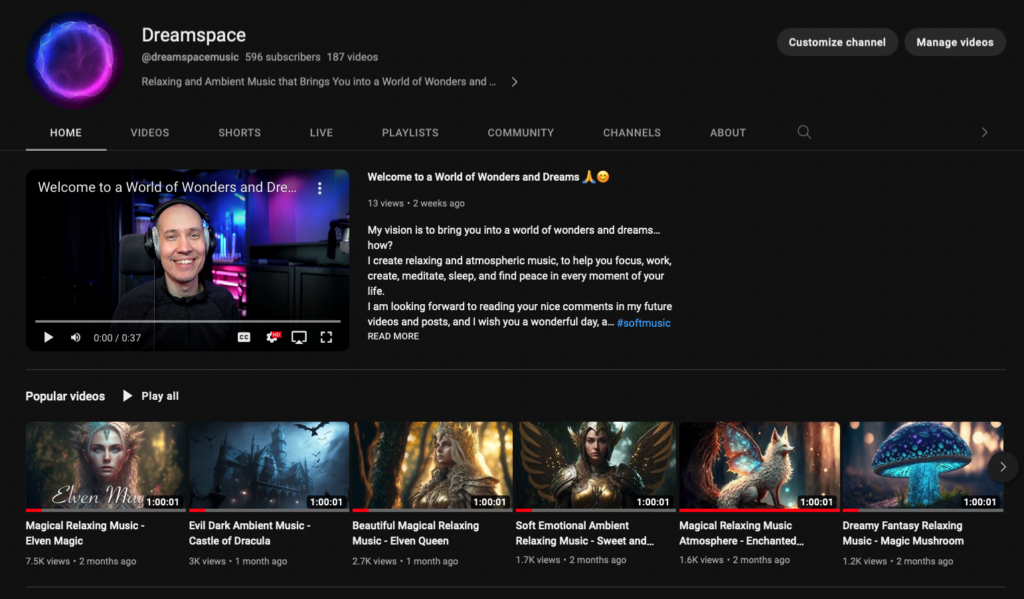The width and height of the screenshot is (1024, 599).
Task: Click the Play all label
Action: [x=160, y=396]
